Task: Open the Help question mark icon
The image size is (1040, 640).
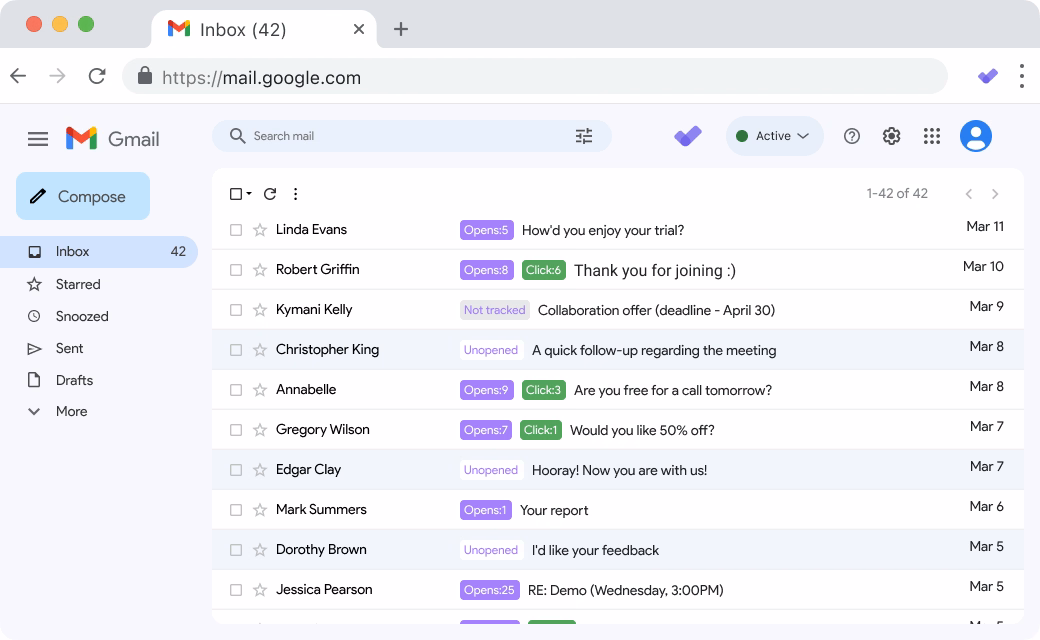Action: tap(852, 136)
